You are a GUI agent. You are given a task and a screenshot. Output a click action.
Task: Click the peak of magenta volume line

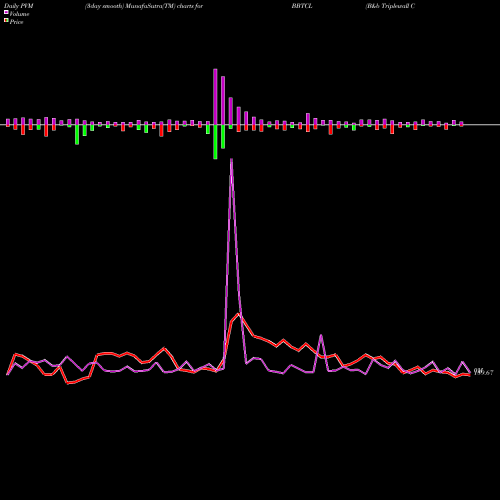pyautogui.click(x=231, y=159)
